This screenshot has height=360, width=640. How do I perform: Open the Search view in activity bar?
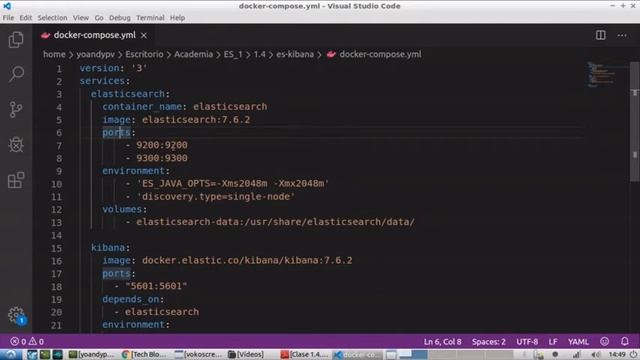pos(16,74)
